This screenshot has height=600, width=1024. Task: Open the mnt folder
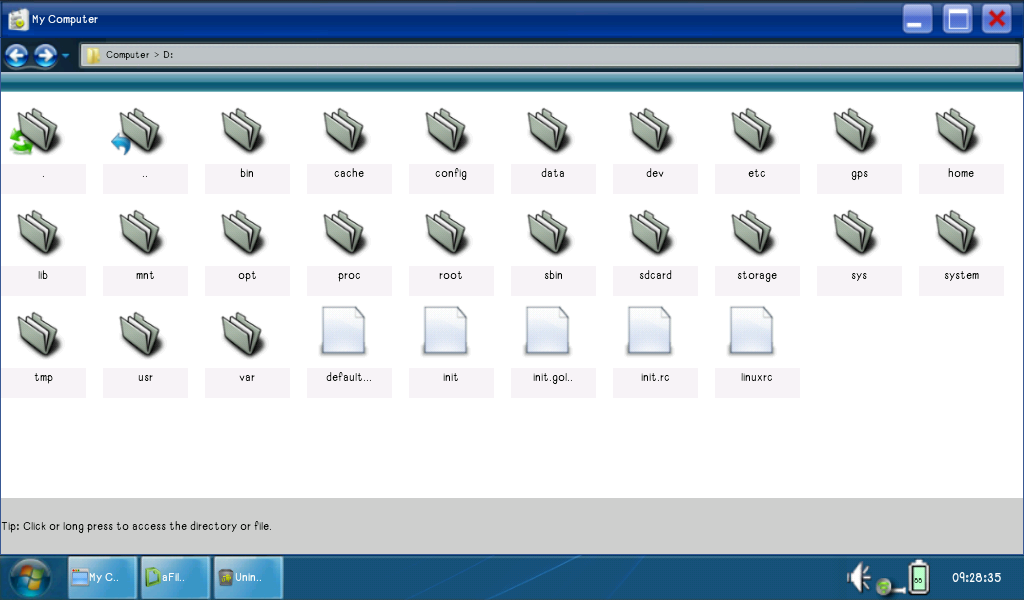140,233
